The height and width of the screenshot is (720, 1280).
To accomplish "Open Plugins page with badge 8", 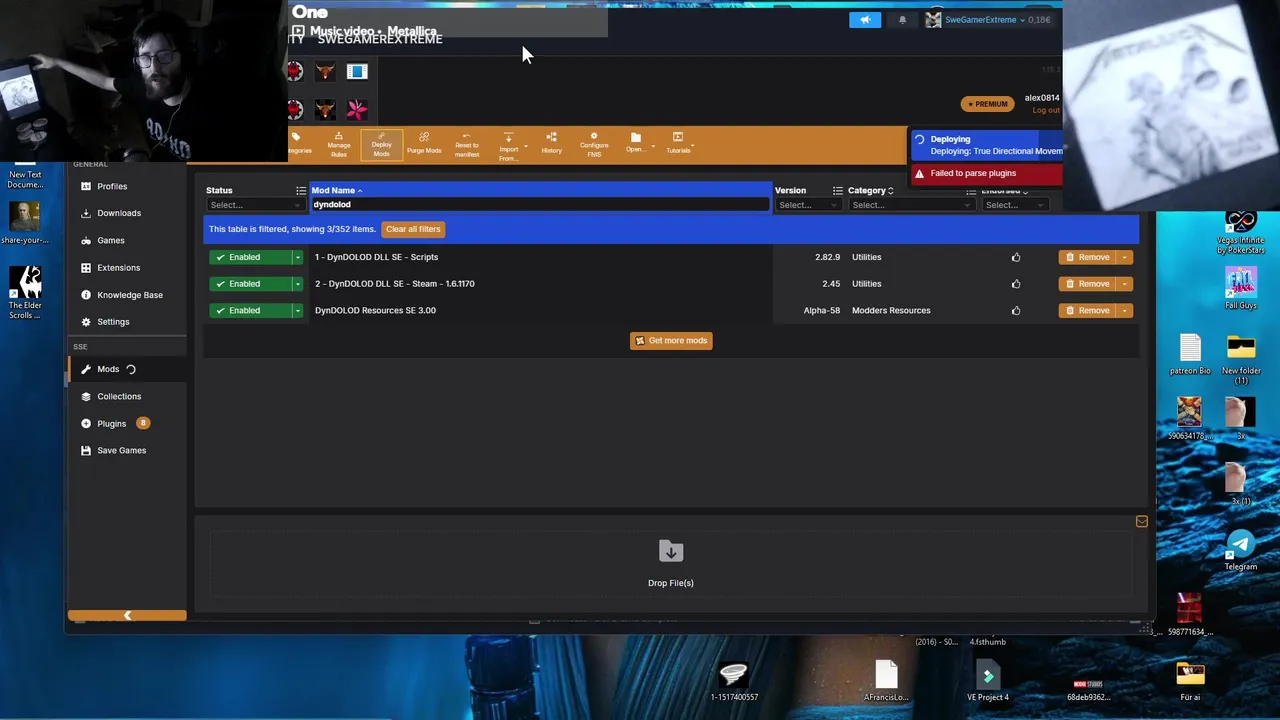I will (127, 424).
